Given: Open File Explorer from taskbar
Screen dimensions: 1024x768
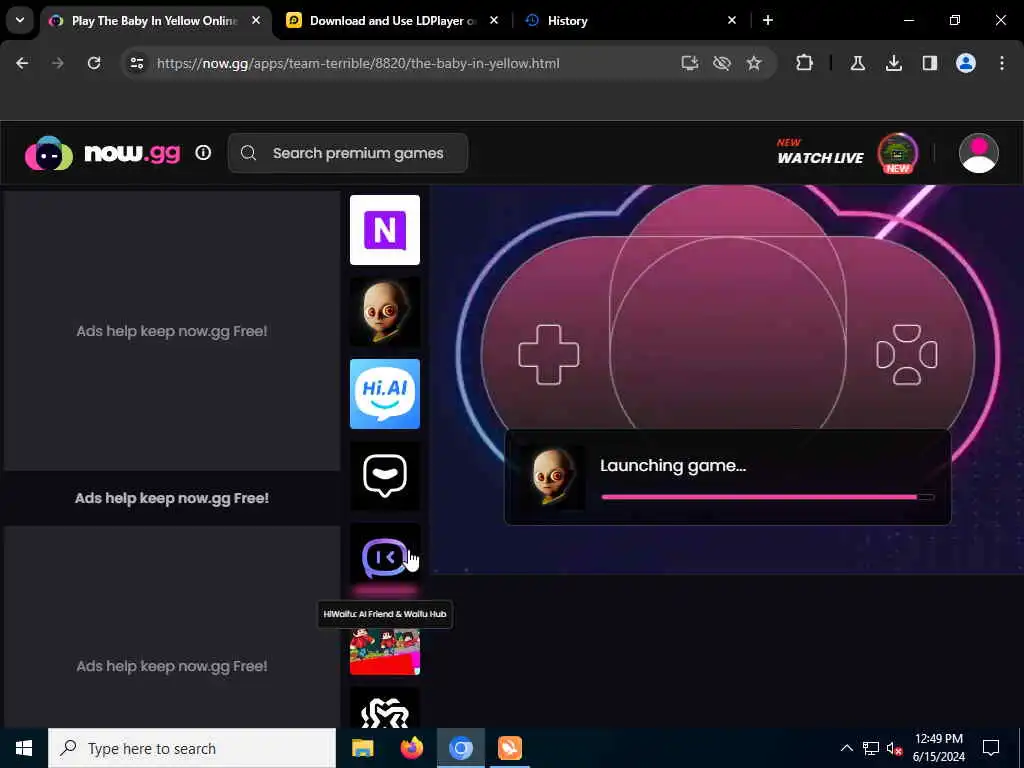Looking at the screenshot, I should point(362,748).
